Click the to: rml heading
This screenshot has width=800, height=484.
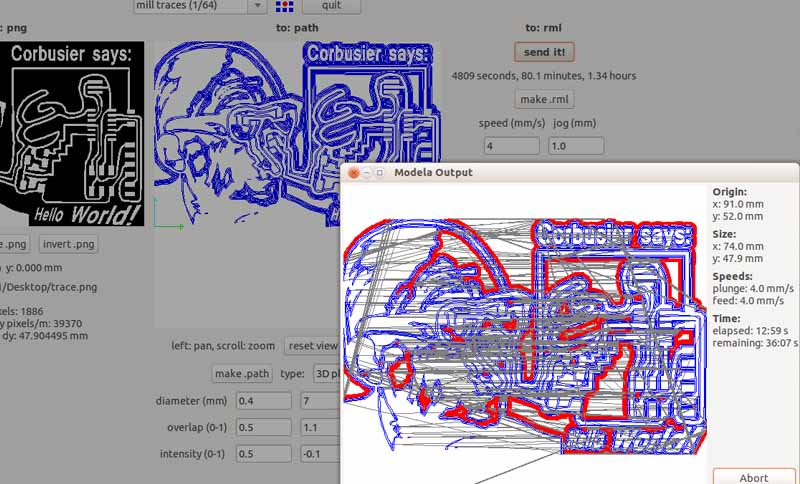click(x=543, y=28)
